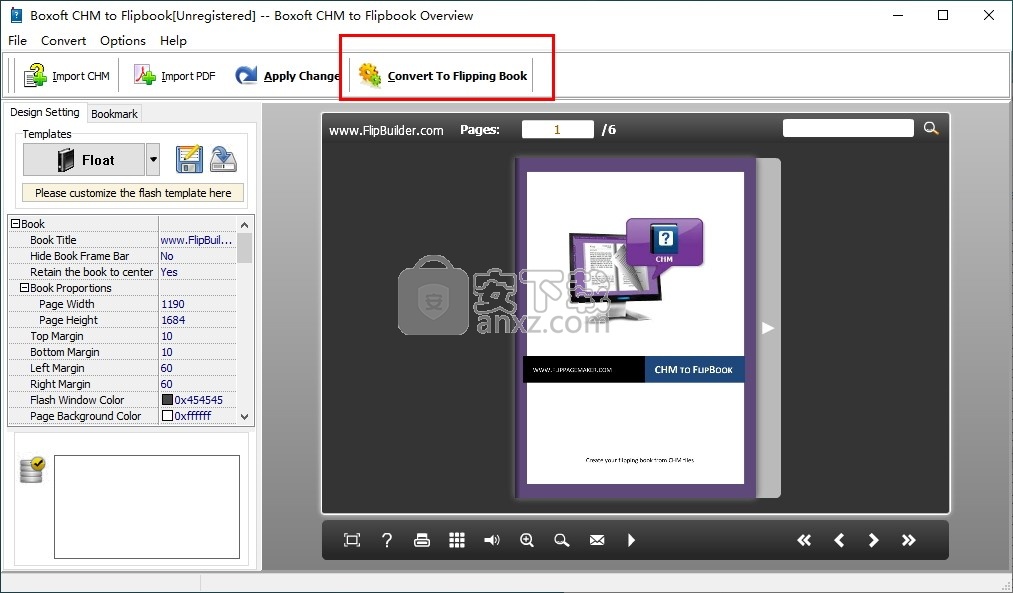Collapse the Book property group

pyautogui.click(x=16, y=224)
